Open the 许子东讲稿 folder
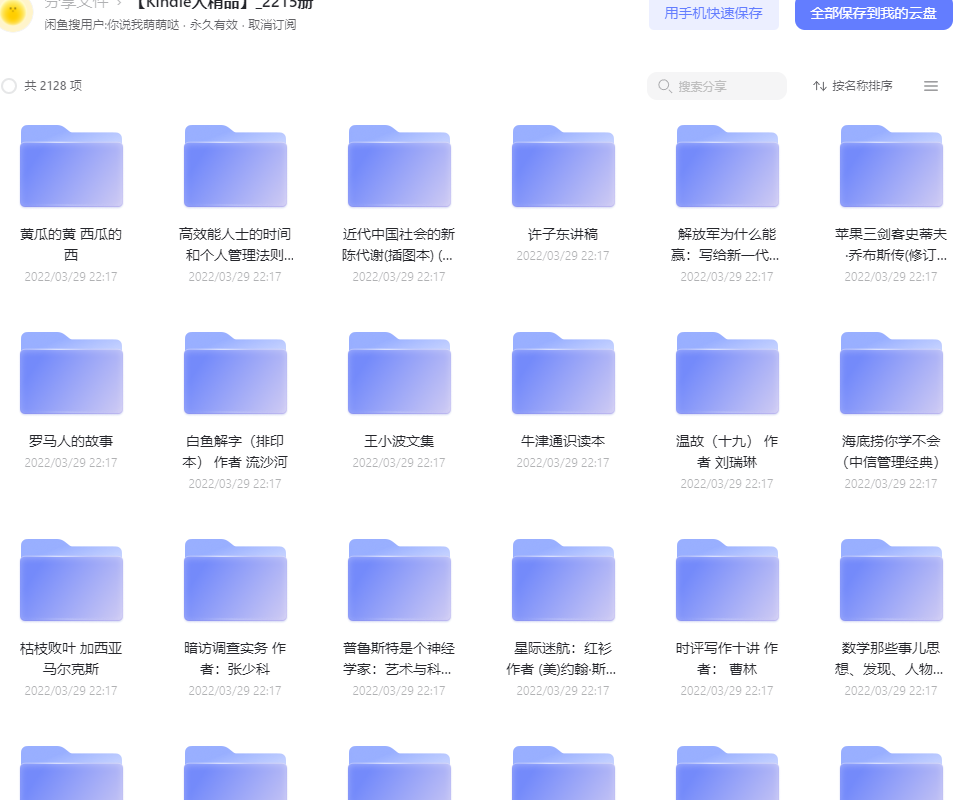961x800 pixels. click(x=563, y=166)
